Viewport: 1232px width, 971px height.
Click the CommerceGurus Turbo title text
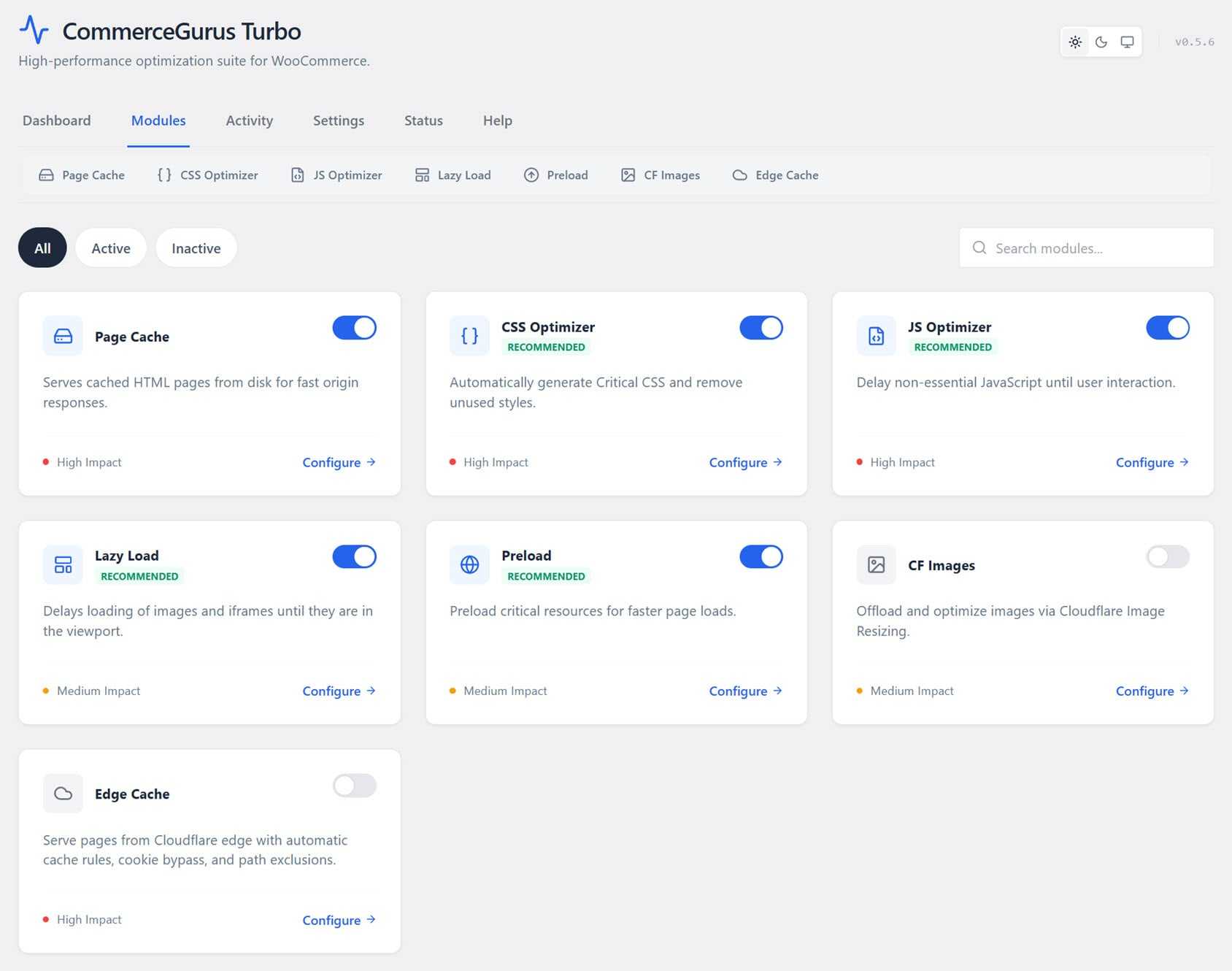pyautogui.click(x=182, y=31)
